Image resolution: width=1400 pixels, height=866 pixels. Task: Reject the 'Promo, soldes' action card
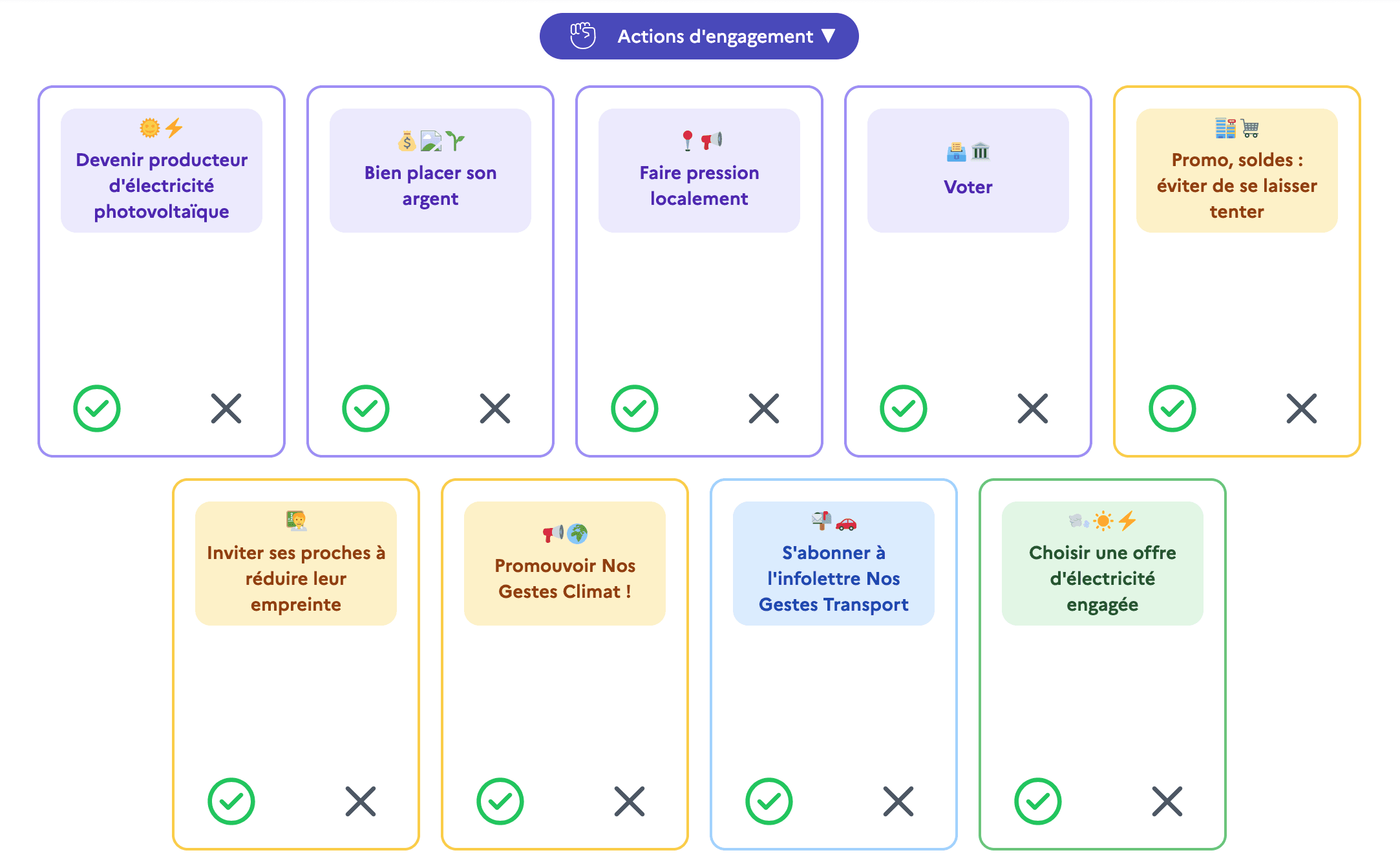click(x=1302, y=408)
